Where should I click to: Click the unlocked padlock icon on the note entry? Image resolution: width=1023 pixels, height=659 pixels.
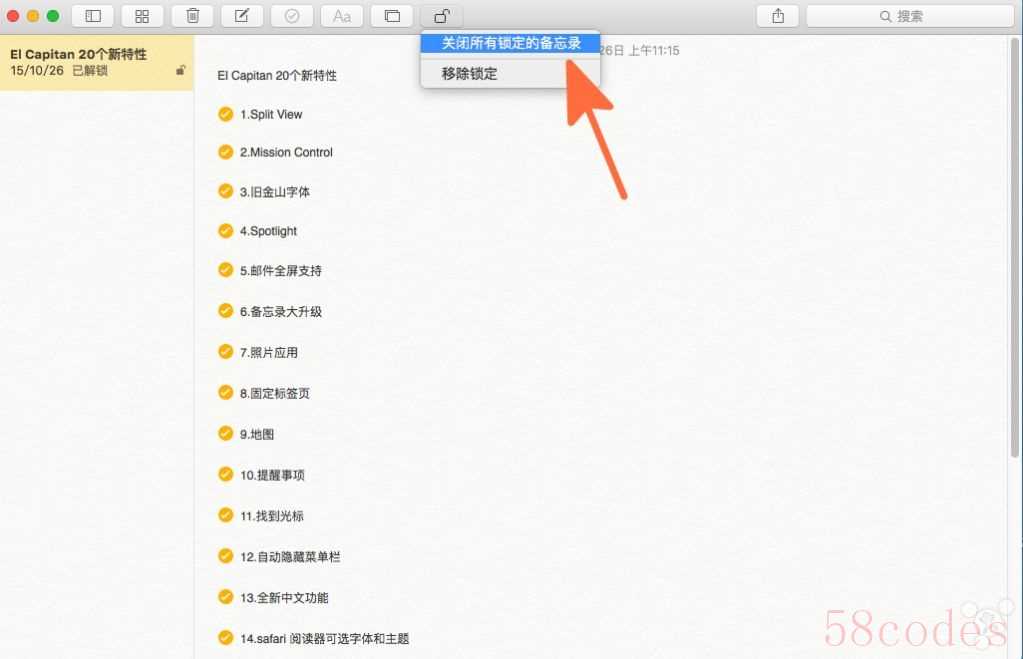(180, 71)
